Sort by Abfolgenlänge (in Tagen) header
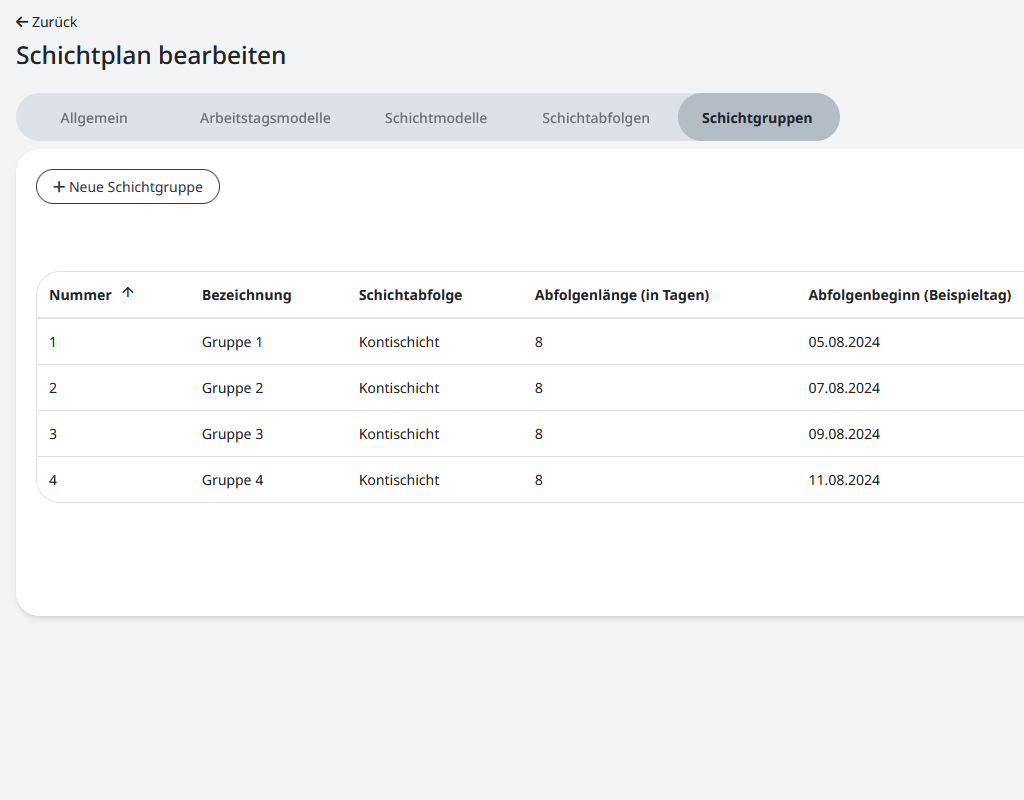Screen dimensions: 1024x800 tap(622, 295)
